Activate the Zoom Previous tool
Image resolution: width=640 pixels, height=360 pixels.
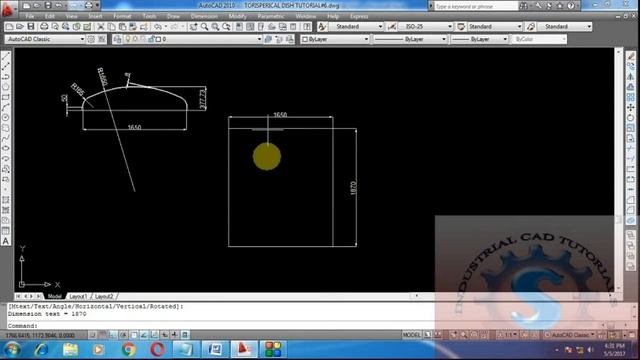point(226,27)
